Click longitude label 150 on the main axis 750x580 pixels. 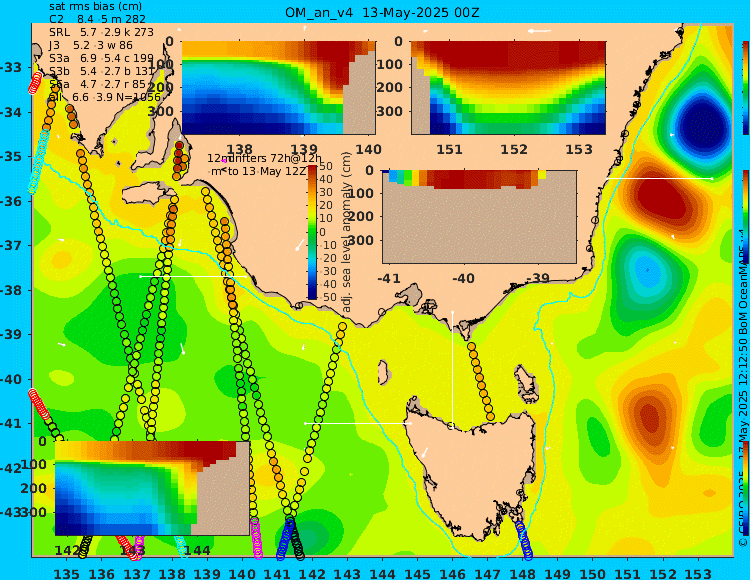tap(593, 573)
